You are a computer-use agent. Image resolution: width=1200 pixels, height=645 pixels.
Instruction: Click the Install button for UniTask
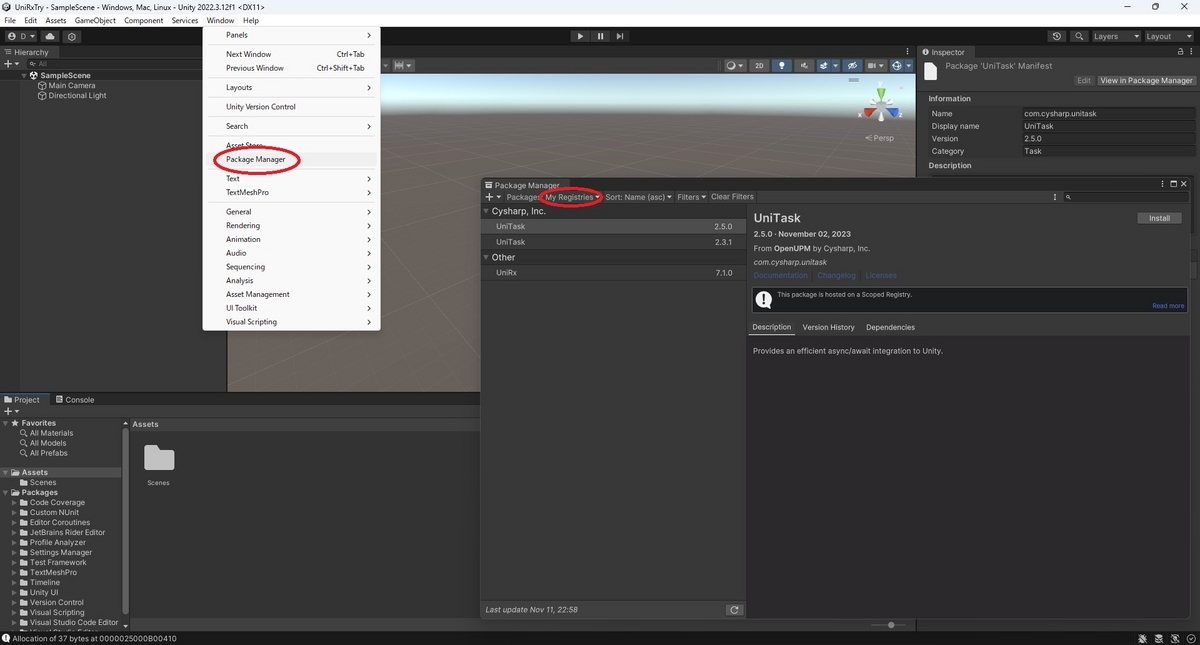pyautogui.click(x=1159, y=217)
